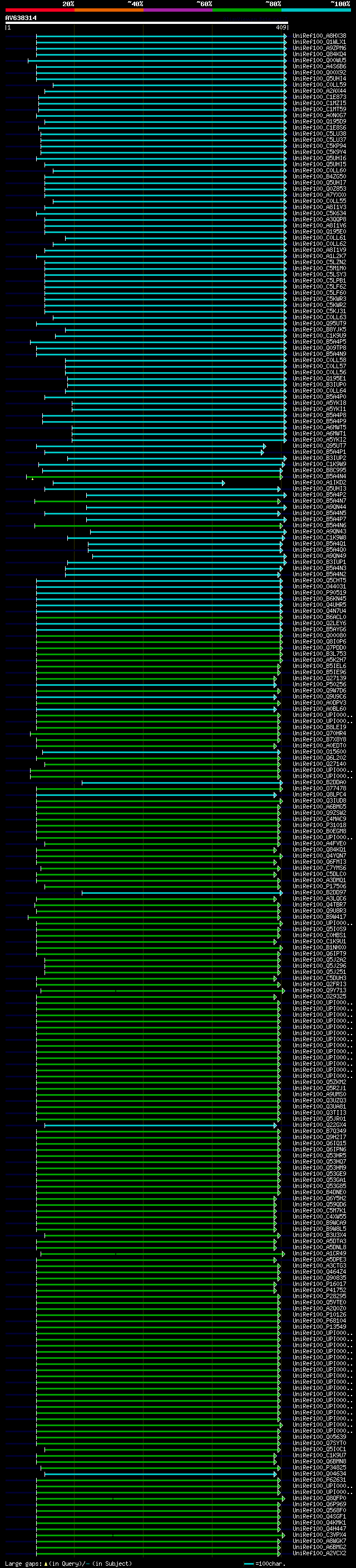Screen dimensions: 356x1568
Task: Select the UniRef100_Q8LPC4 label
Action: pyautogui.click(x=319, y=795)
